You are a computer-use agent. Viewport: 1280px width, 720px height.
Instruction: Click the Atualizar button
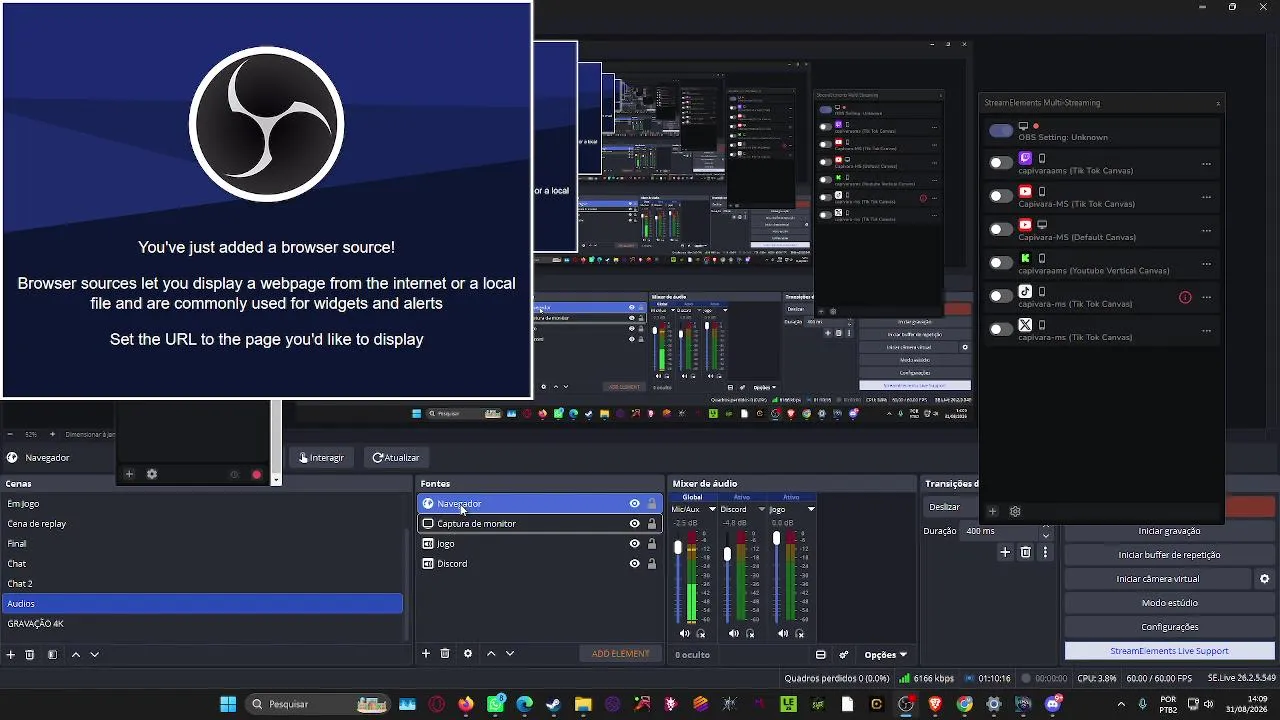(396, 458)
